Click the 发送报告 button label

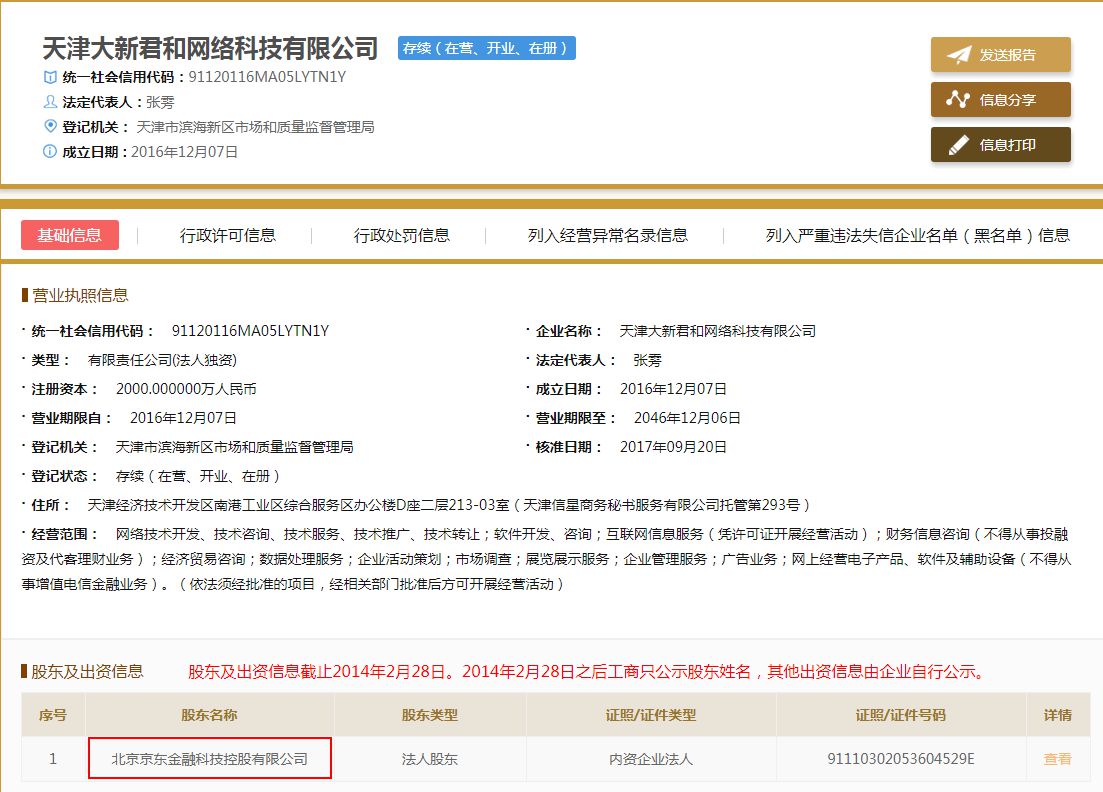click(1007, 55)
